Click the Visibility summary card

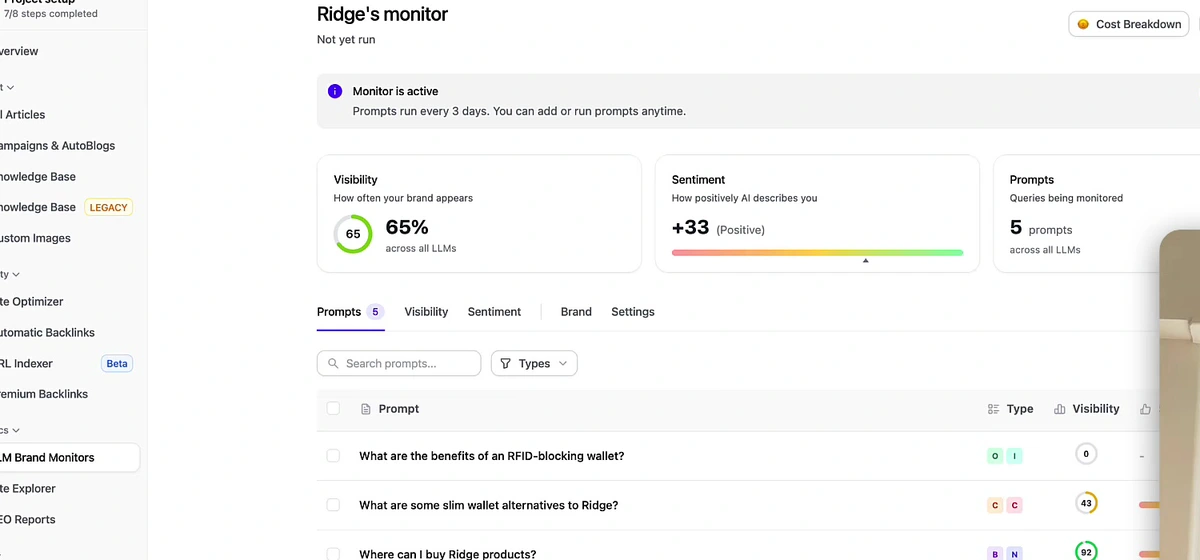(479, 213)
